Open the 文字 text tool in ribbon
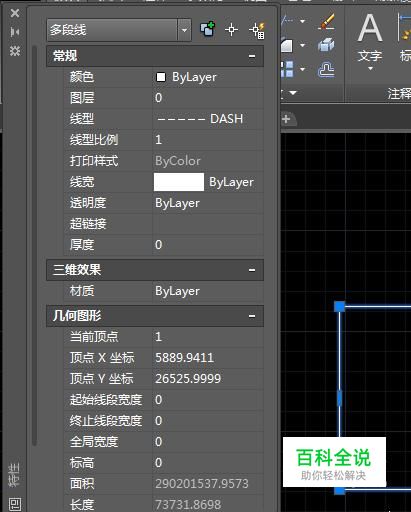 [x=370, y=37]
